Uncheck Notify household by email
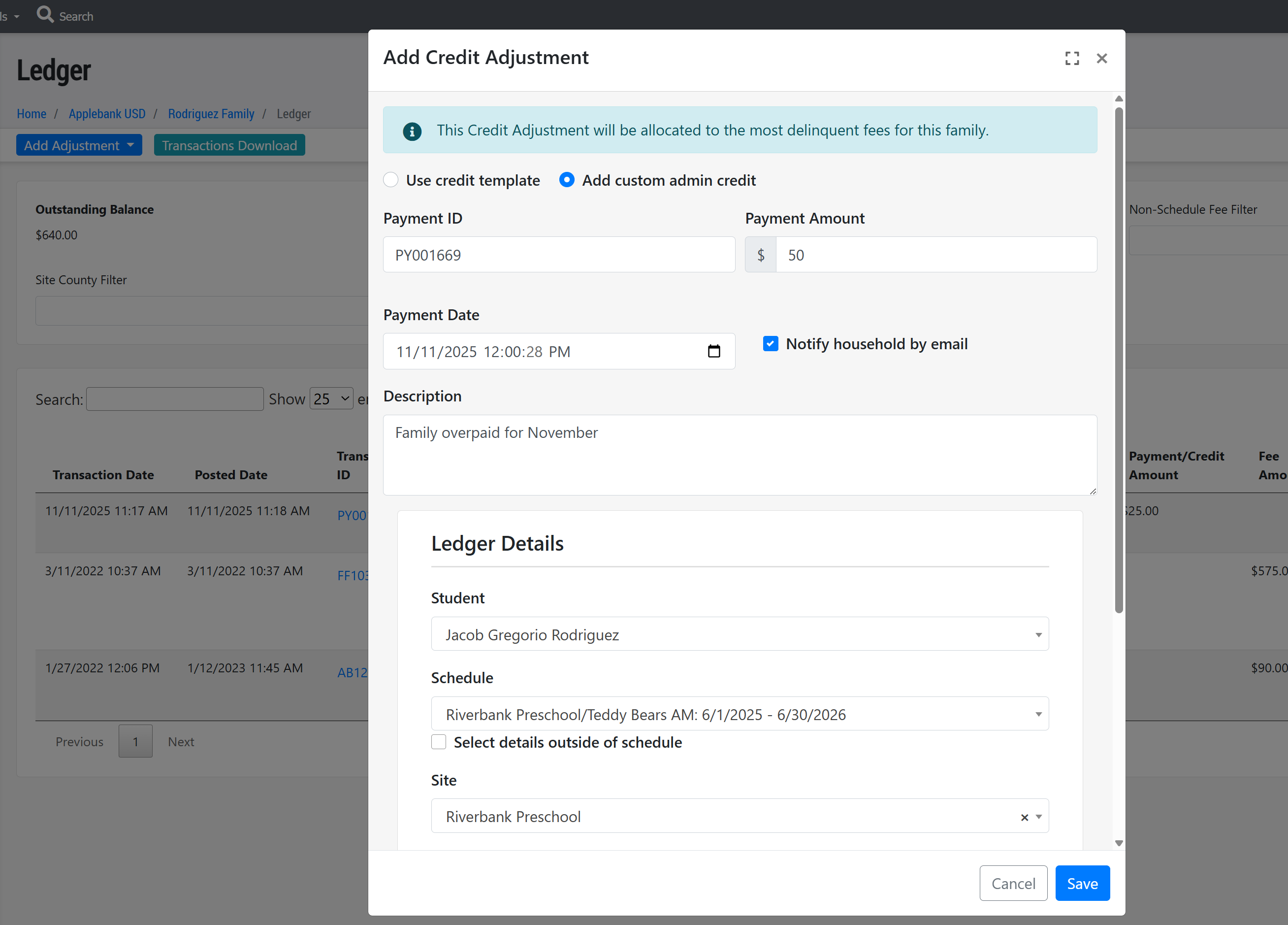 pos(770,344)
